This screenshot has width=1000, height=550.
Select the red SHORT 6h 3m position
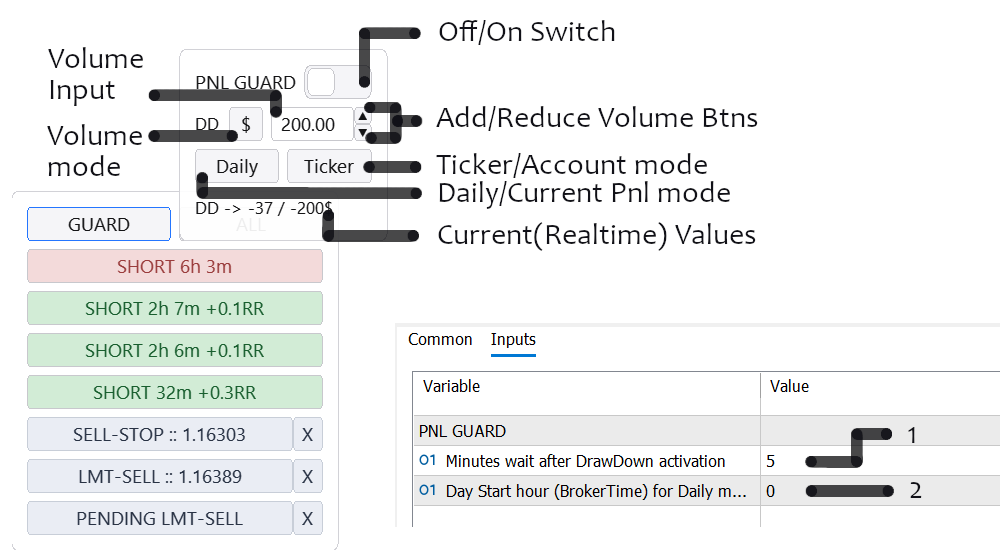pos(175,267)
